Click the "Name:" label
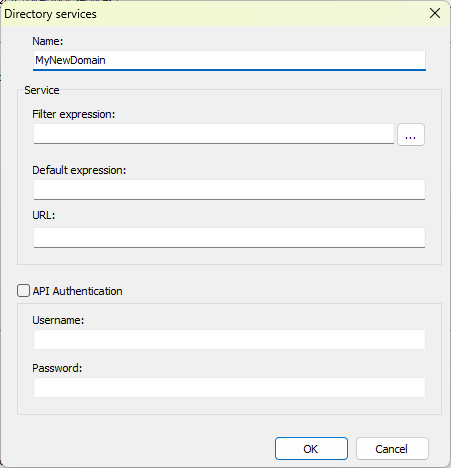 click(48, 41)
